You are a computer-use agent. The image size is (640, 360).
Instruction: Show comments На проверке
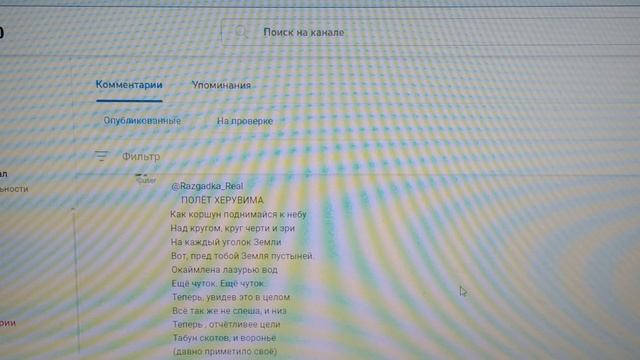coord(244,121)
